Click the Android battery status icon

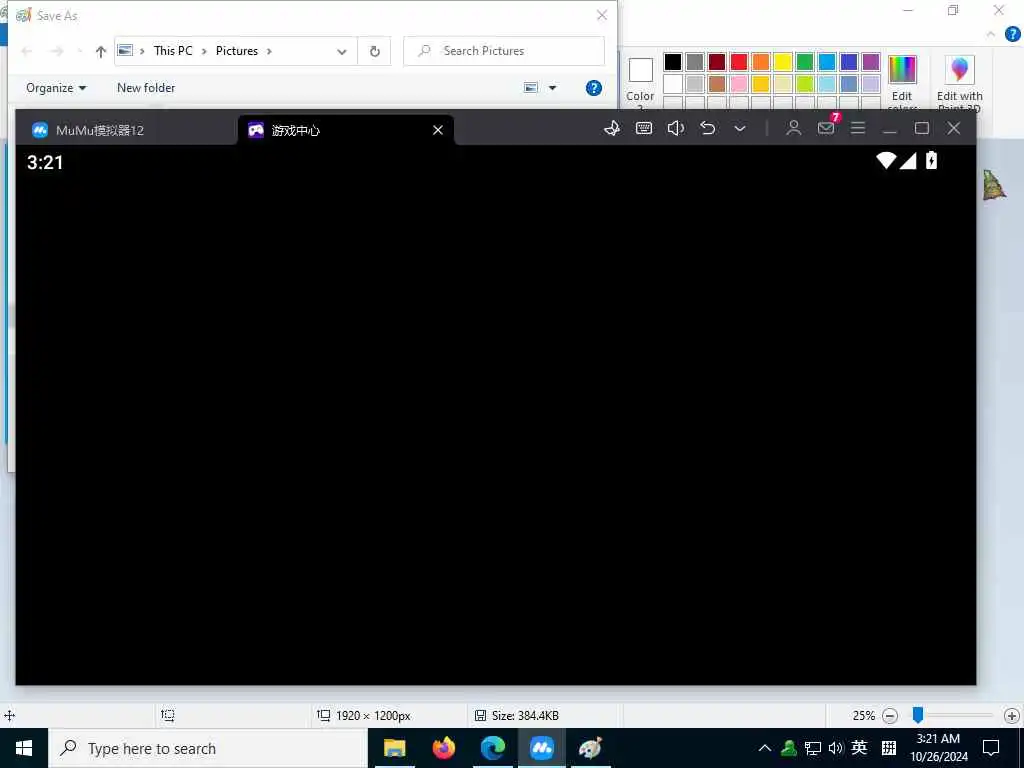click(x=931, y=161)
